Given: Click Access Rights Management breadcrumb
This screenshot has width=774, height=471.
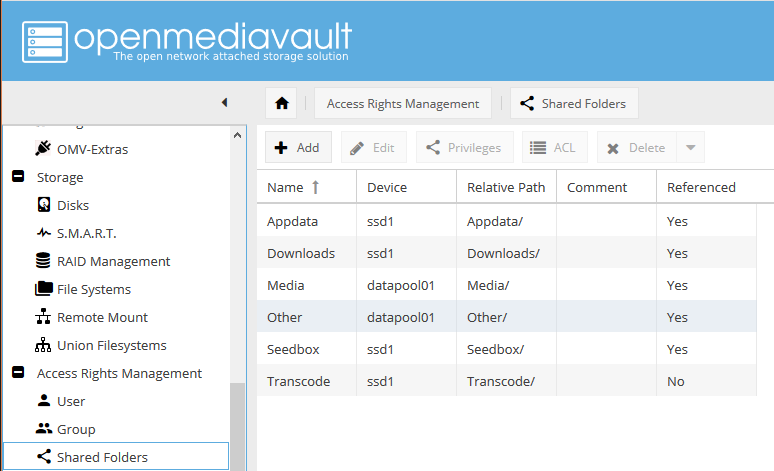Looking at the screenshot, I should [x=403, y=103].
